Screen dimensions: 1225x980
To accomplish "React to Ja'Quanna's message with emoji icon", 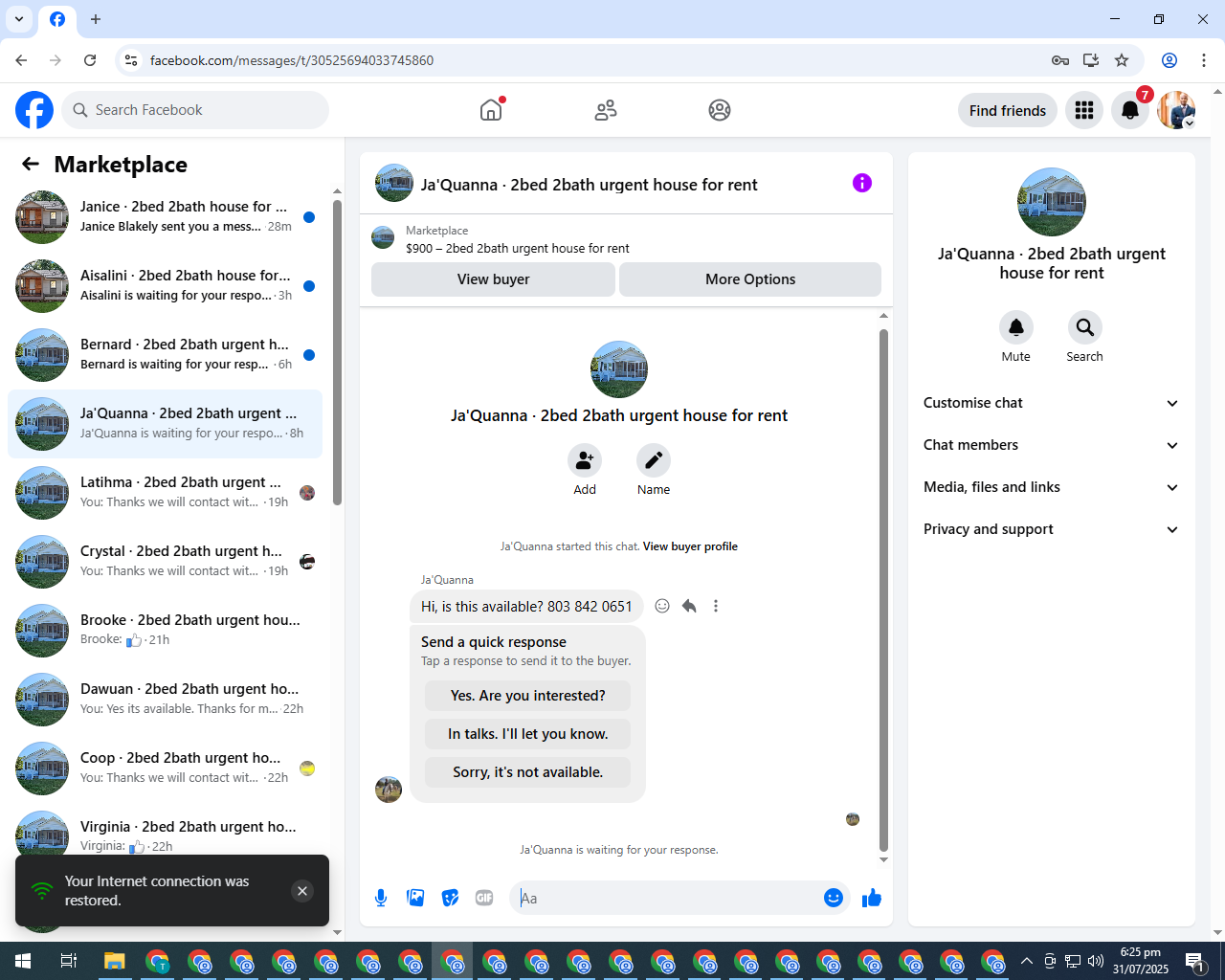I will click(x=662, y=606).
